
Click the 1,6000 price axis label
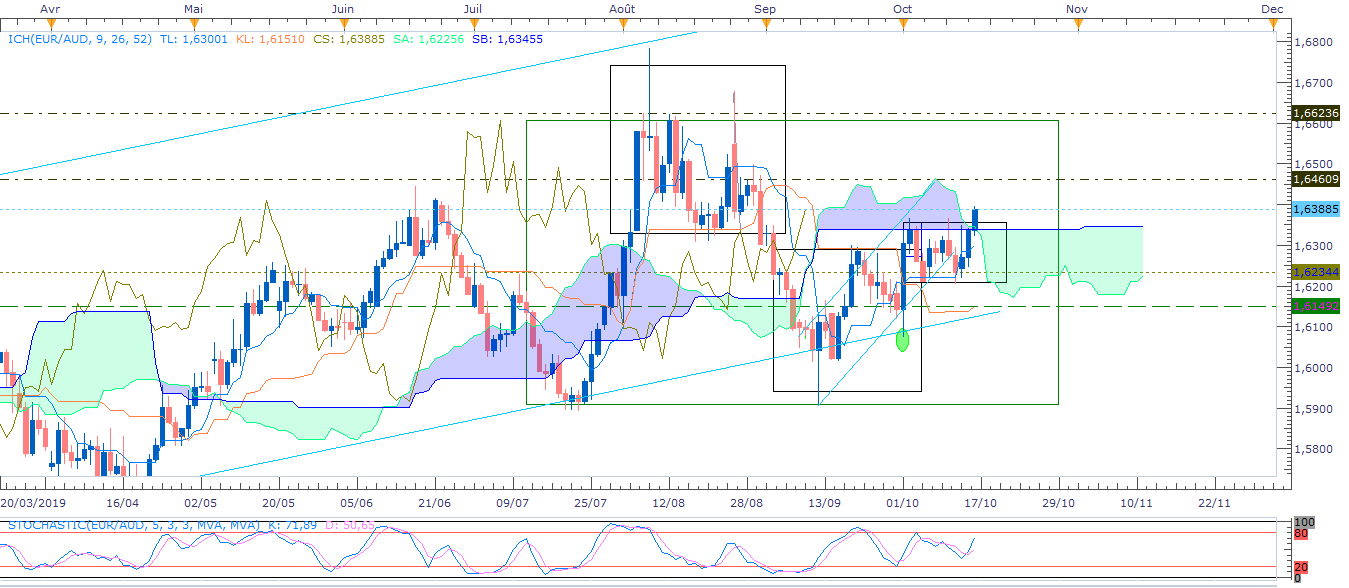1313,368
